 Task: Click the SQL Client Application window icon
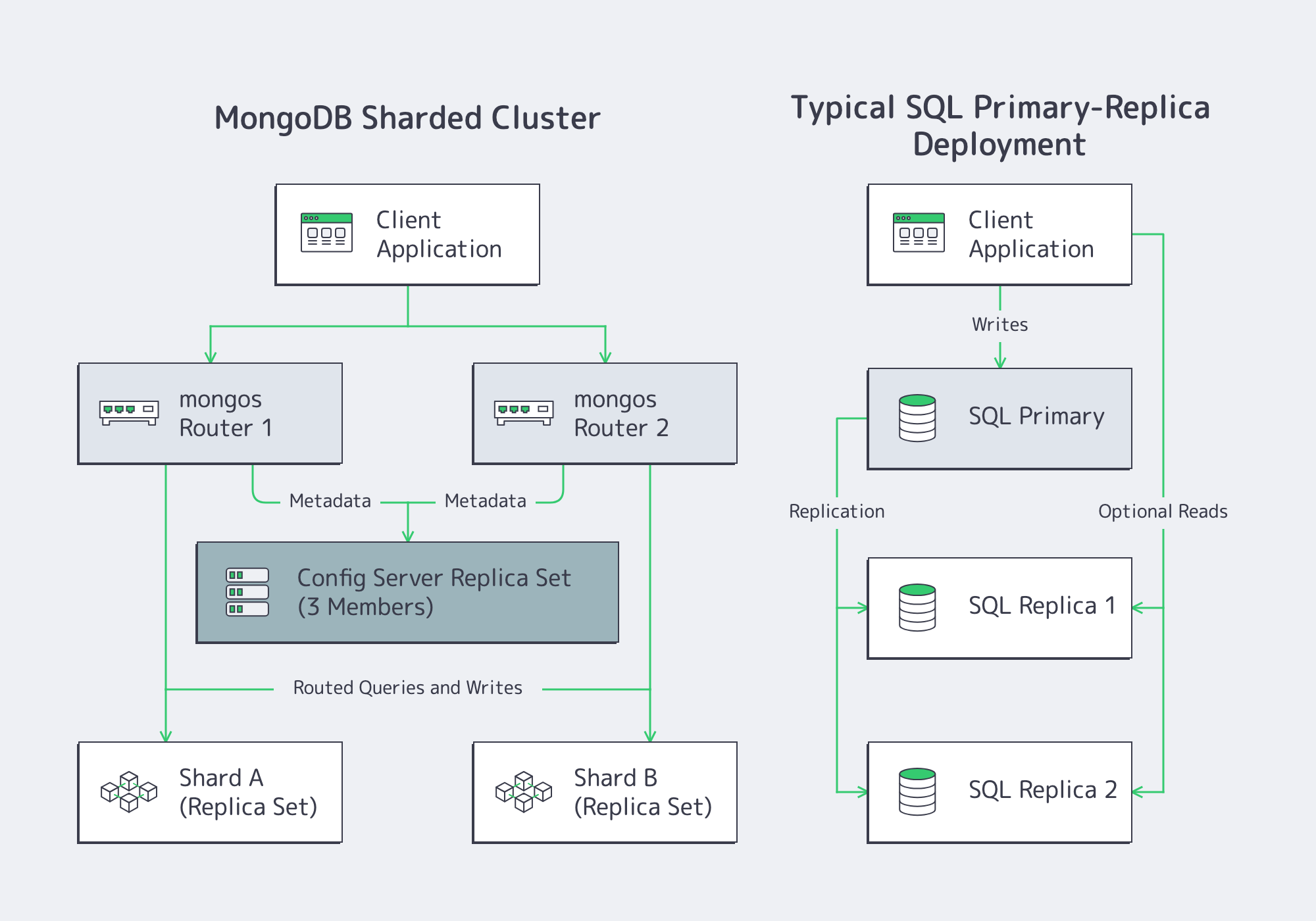coord(919,232)
